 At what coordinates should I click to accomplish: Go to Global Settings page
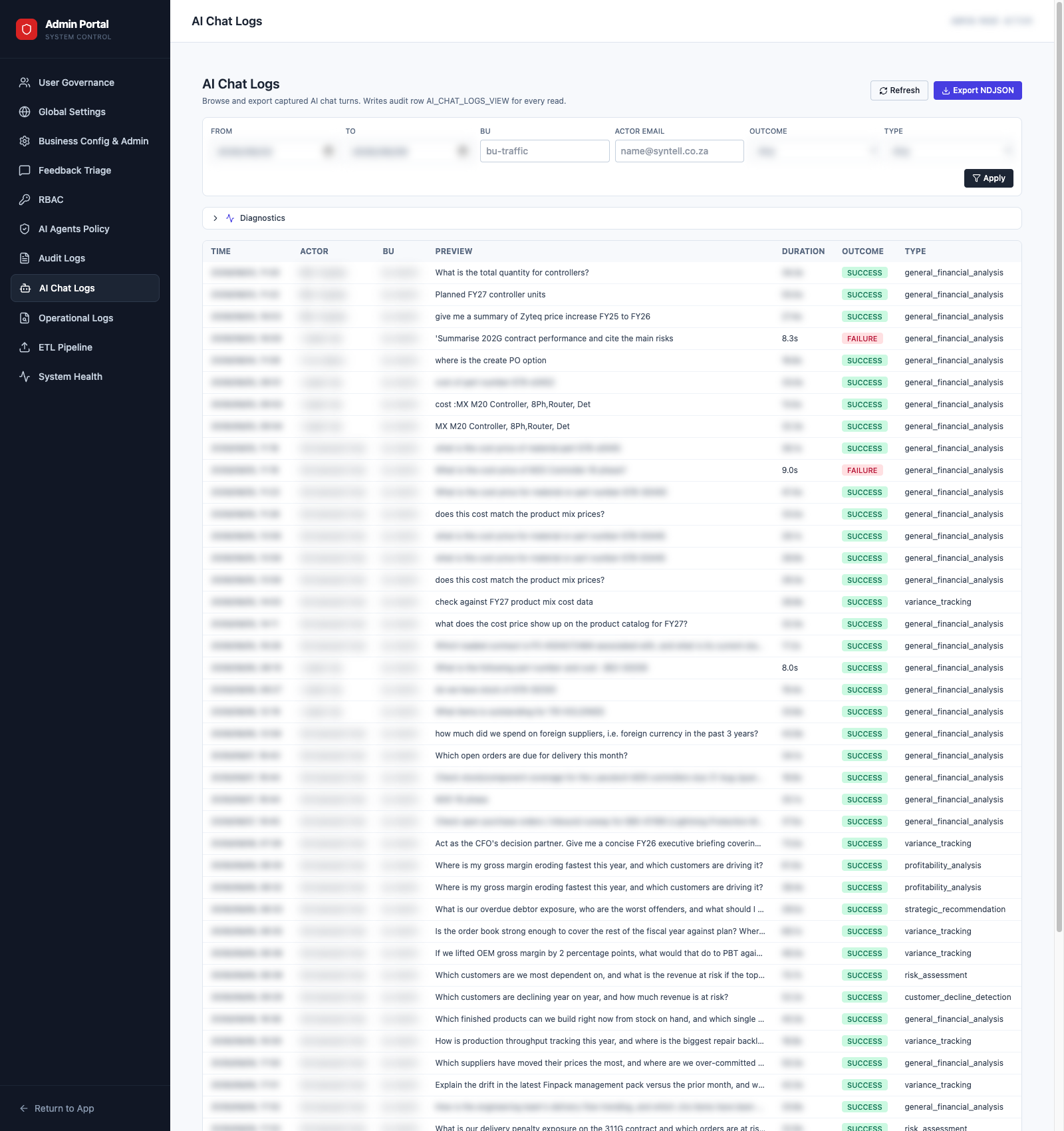[85, 112]
